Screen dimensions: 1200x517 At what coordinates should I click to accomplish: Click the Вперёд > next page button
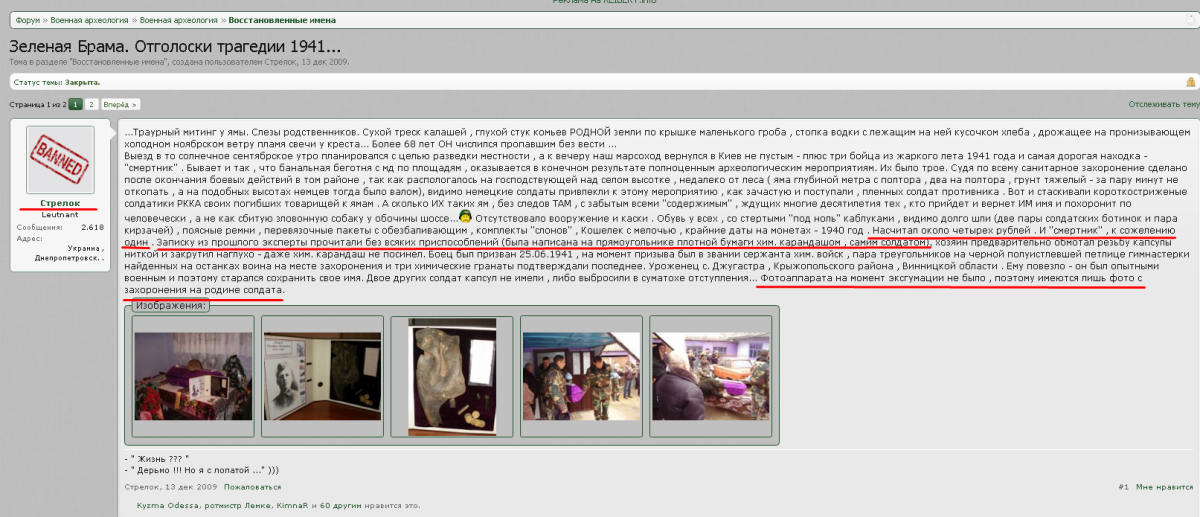120,104
